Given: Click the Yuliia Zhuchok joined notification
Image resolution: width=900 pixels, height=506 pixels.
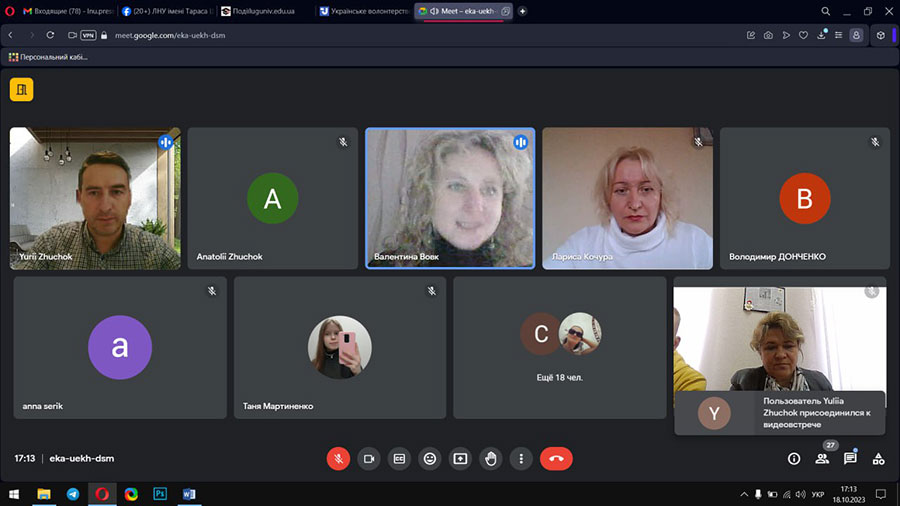Looking at the screenshot, I should tap(779, 412).
